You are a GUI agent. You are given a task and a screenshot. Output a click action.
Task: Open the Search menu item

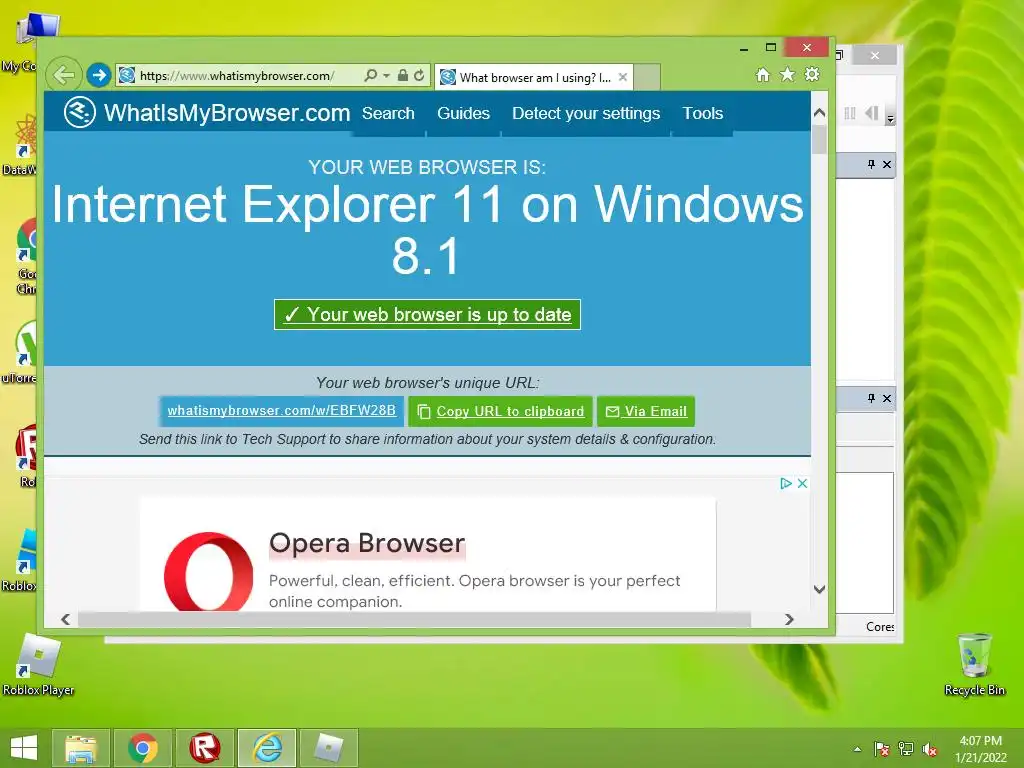pos(389,114)
